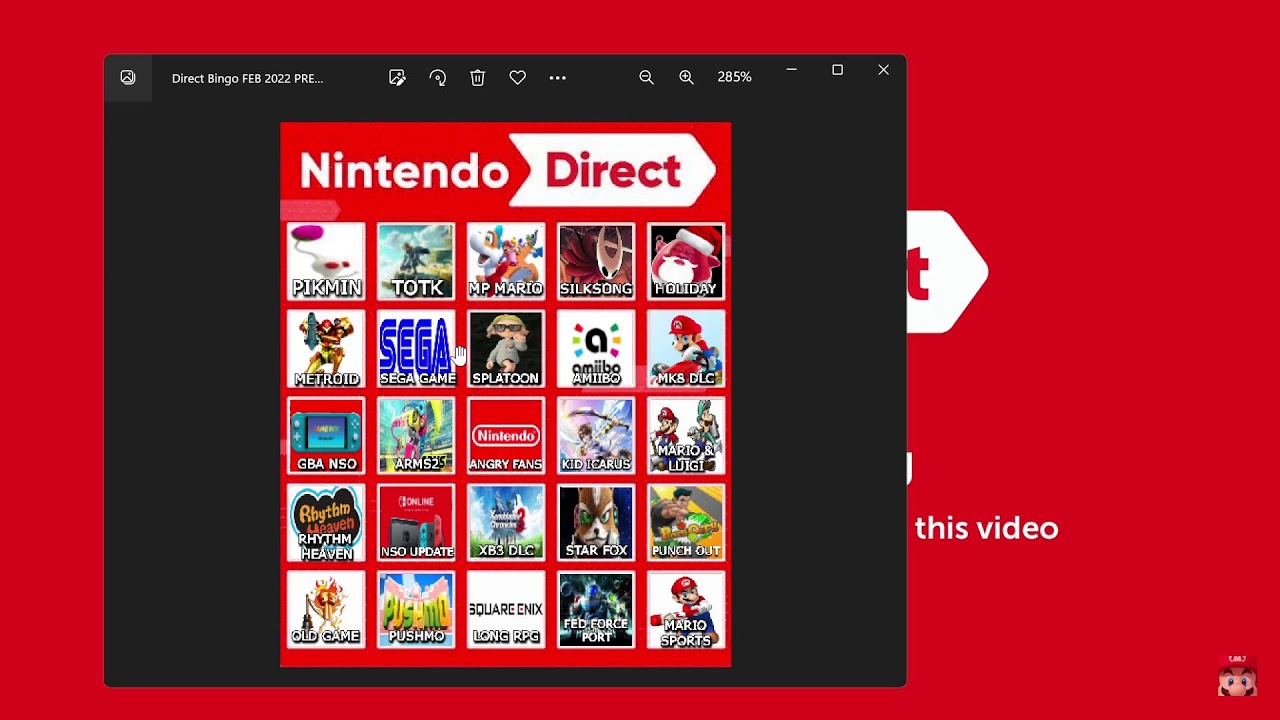Select the XB3 DLC bingo tile

[506, 523]
